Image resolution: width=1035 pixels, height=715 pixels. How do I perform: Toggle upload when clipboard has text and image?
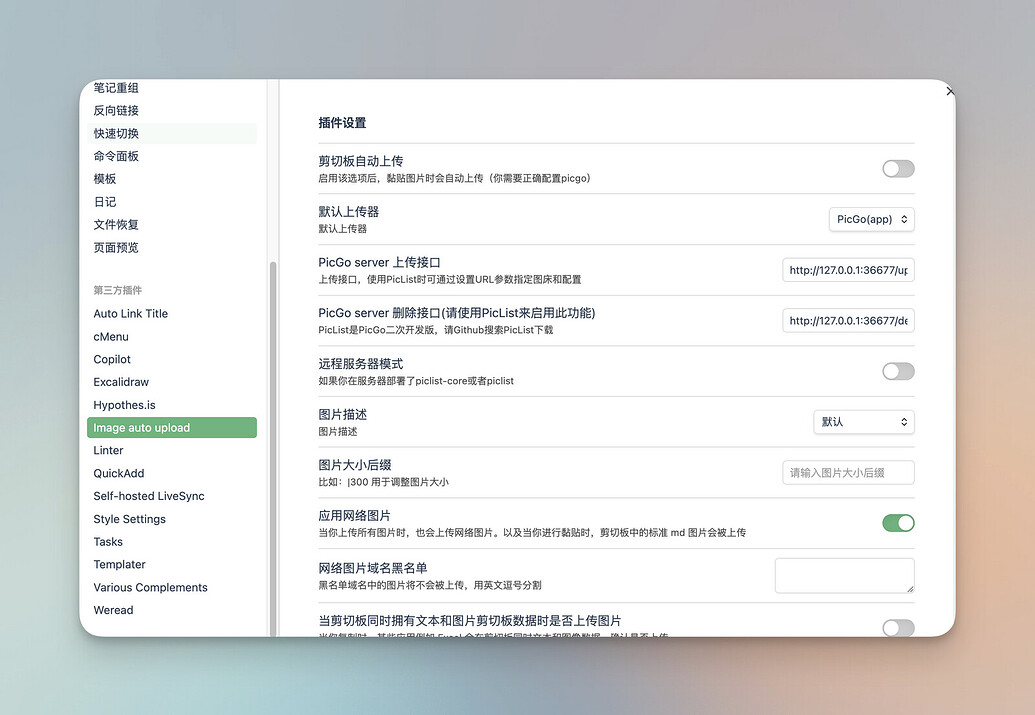click(898, 628)
